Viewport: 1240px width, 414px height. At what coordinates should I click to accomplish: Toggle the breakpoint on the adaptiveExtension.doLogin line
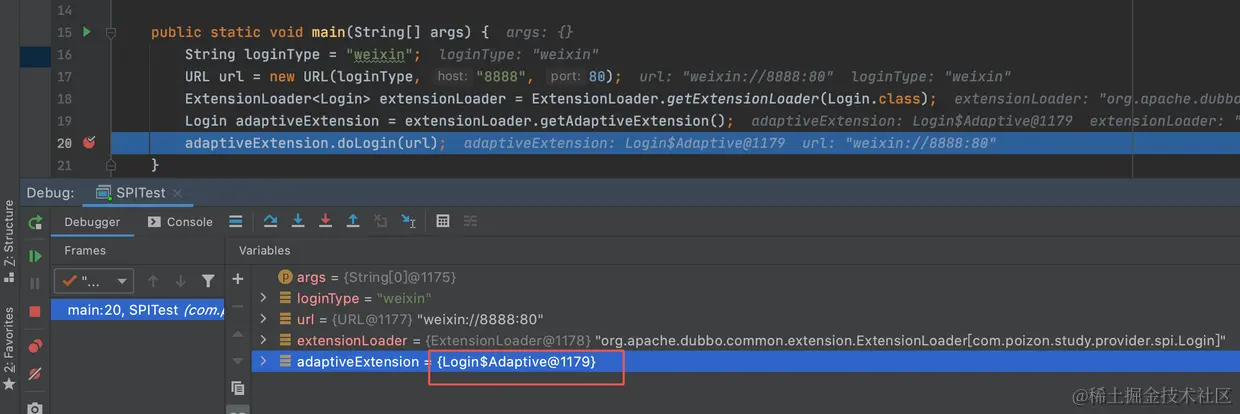pos(89,143)
